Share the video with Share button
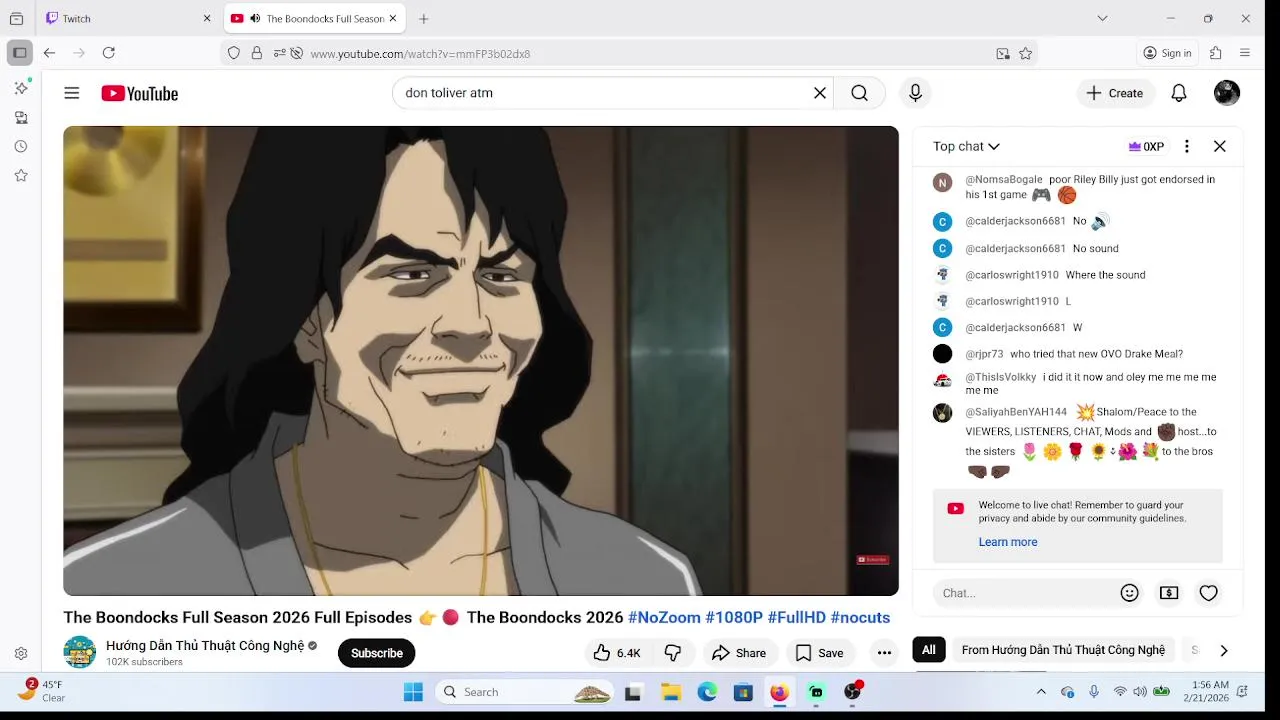Viewport: 1280px width, 720px height. tap(739, 653)
